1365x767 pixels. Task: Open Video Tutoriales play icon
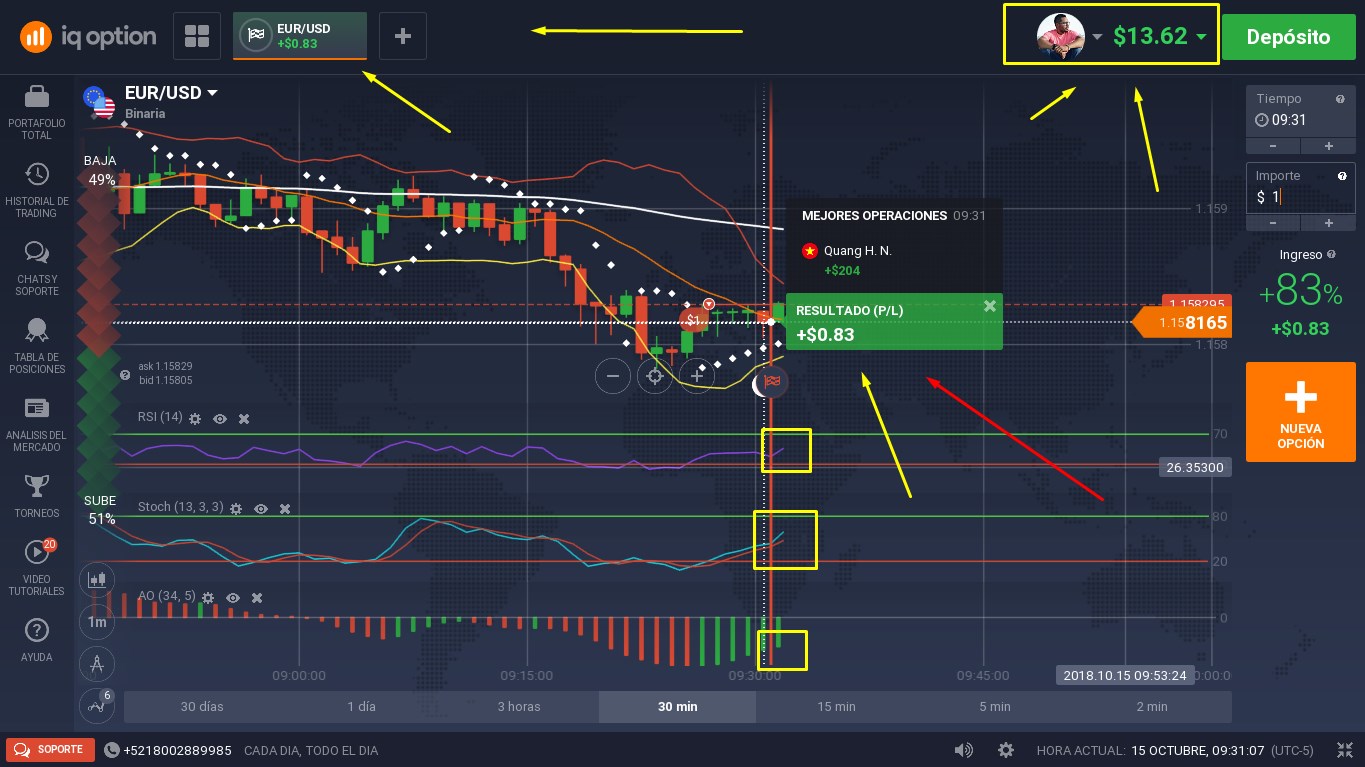[37, 552]
